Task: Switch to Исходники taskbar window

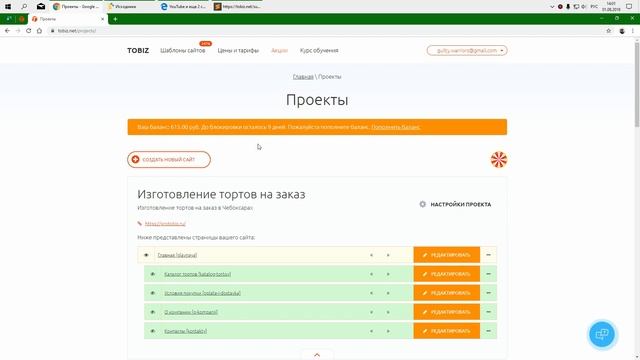Action: (x=130, y=7)
